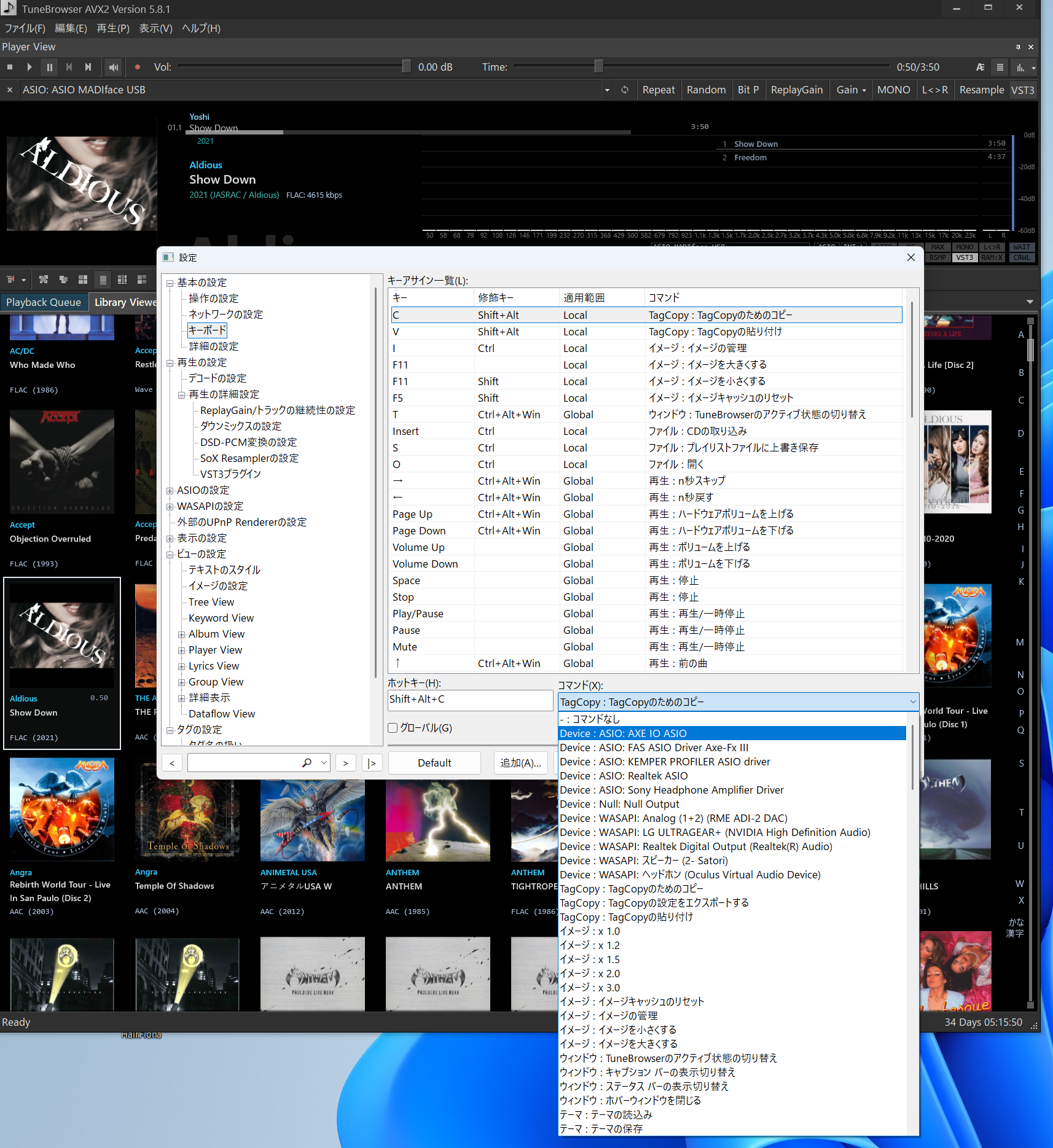
Task: Select 'Device : ASIO: Realtek ASIO' from list
Action: (624, 776)
